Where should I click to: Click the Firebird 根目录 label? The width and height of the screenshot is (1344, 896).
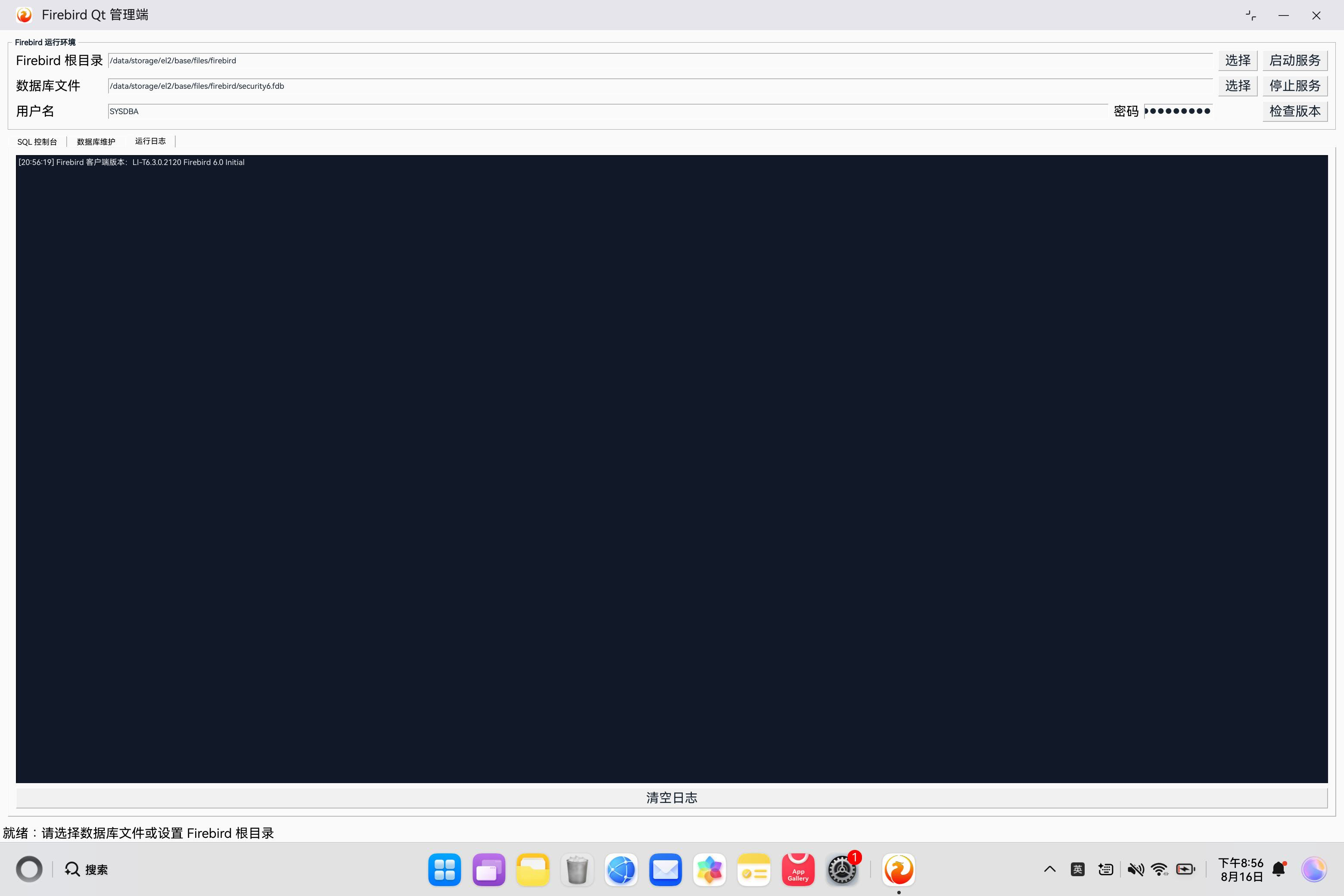59,61
